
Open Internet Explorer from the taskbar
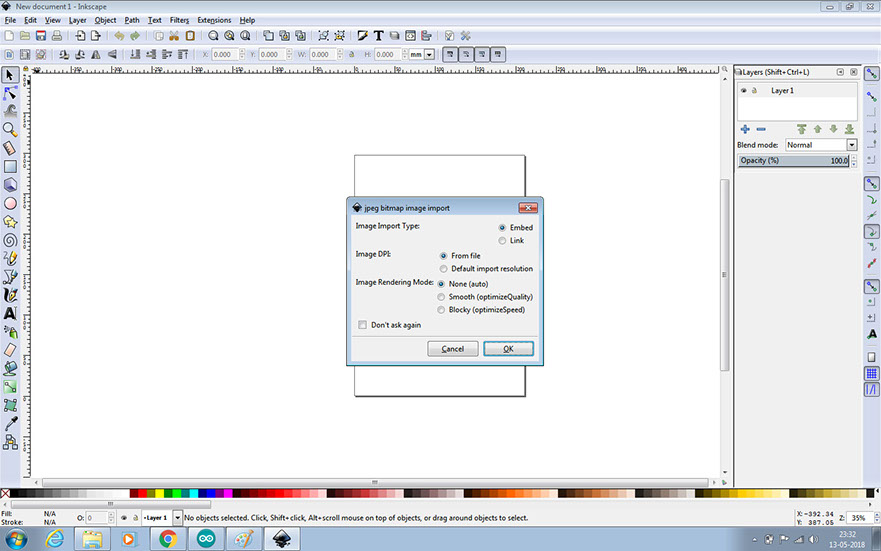55,539
